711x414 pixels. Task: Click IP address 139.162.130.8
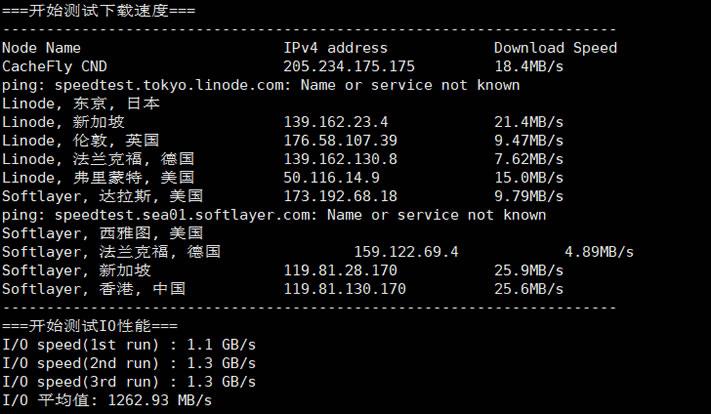click(x=340, y=159)
